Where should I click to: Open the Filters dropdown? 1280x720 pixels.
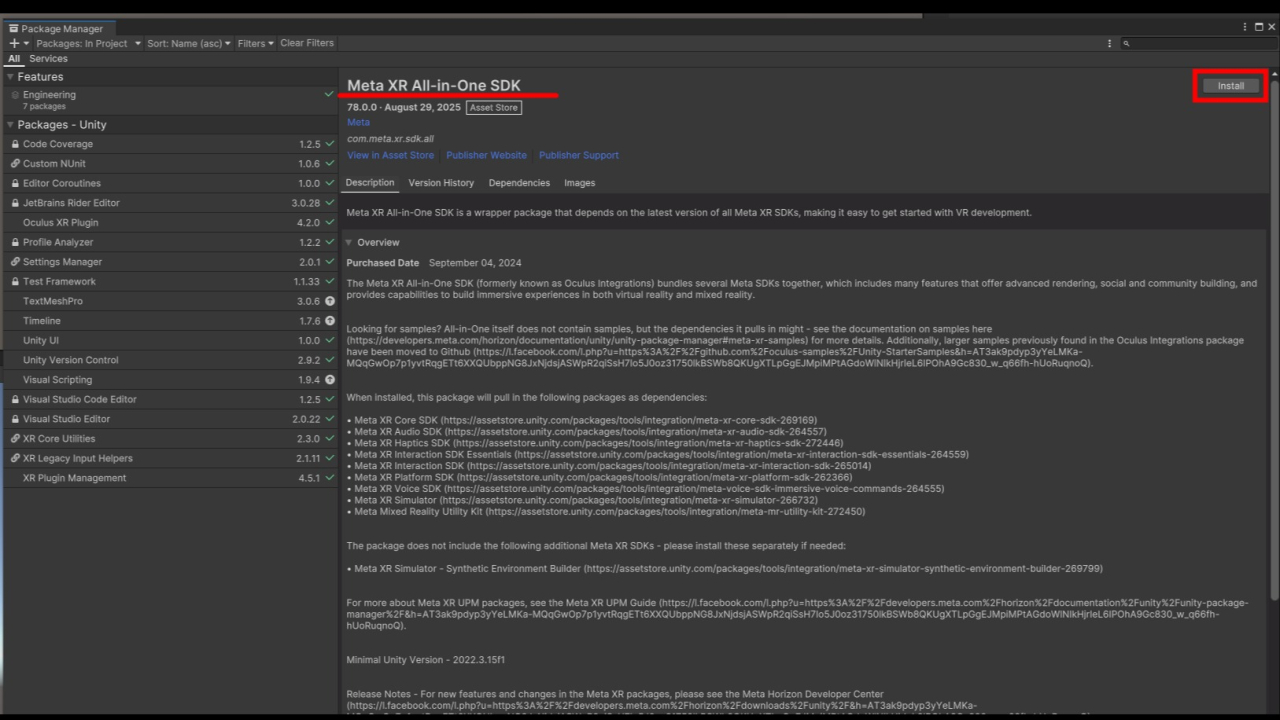256,43
